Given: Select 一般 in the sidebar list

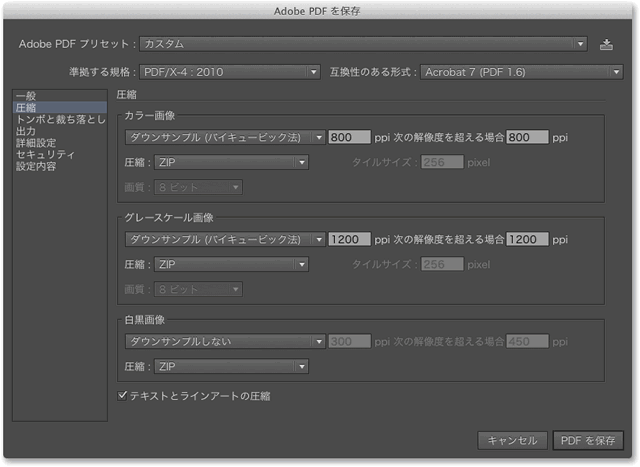Looking at the screenshot, I should 25,95.
